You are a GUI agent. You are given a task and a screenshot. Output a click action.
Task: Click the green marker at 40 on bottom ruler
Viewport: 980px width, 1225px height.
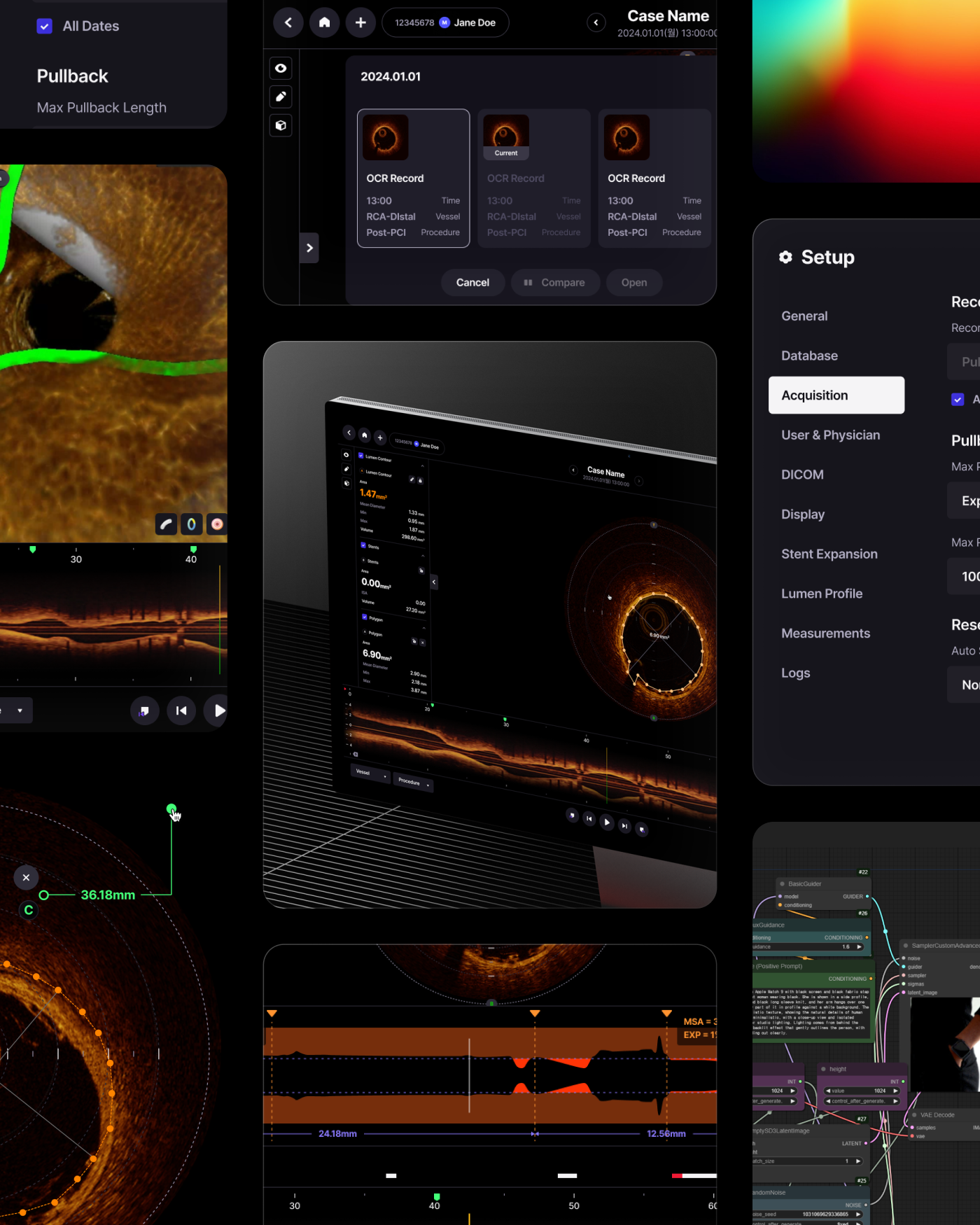(437, 1197)
